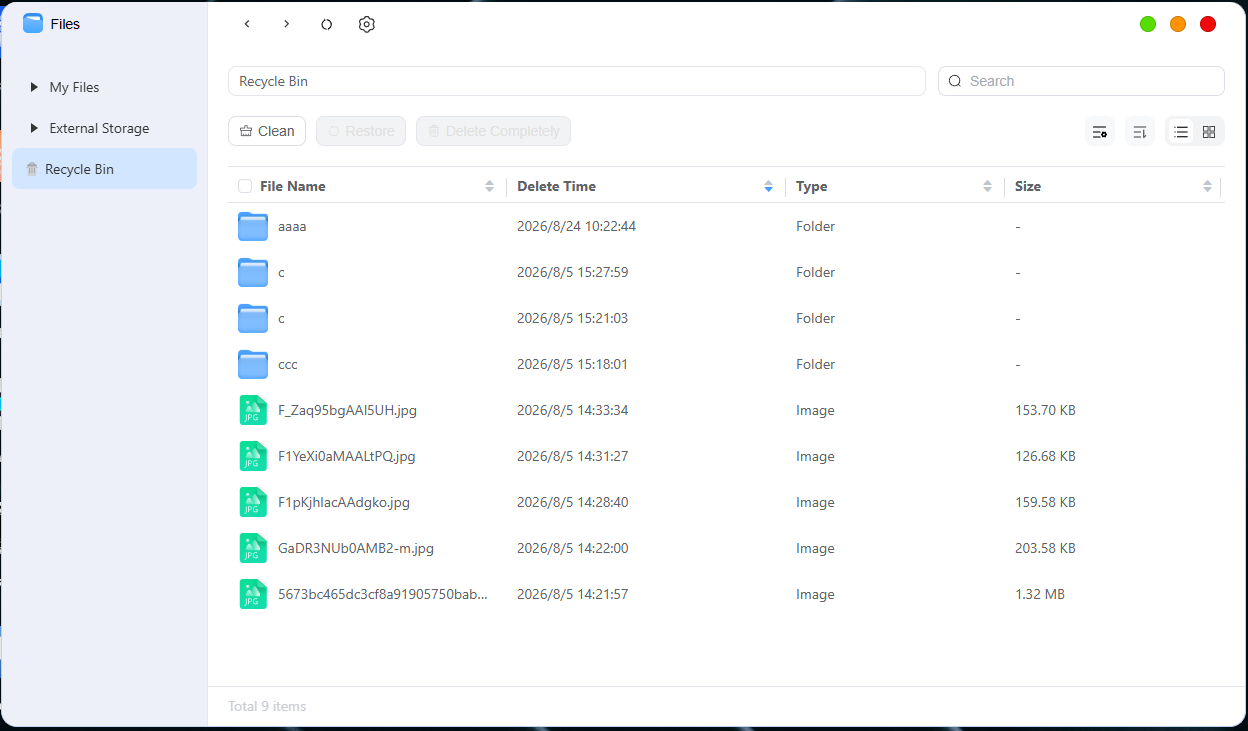Sort by the Type column arrows

tap(987, 187)
